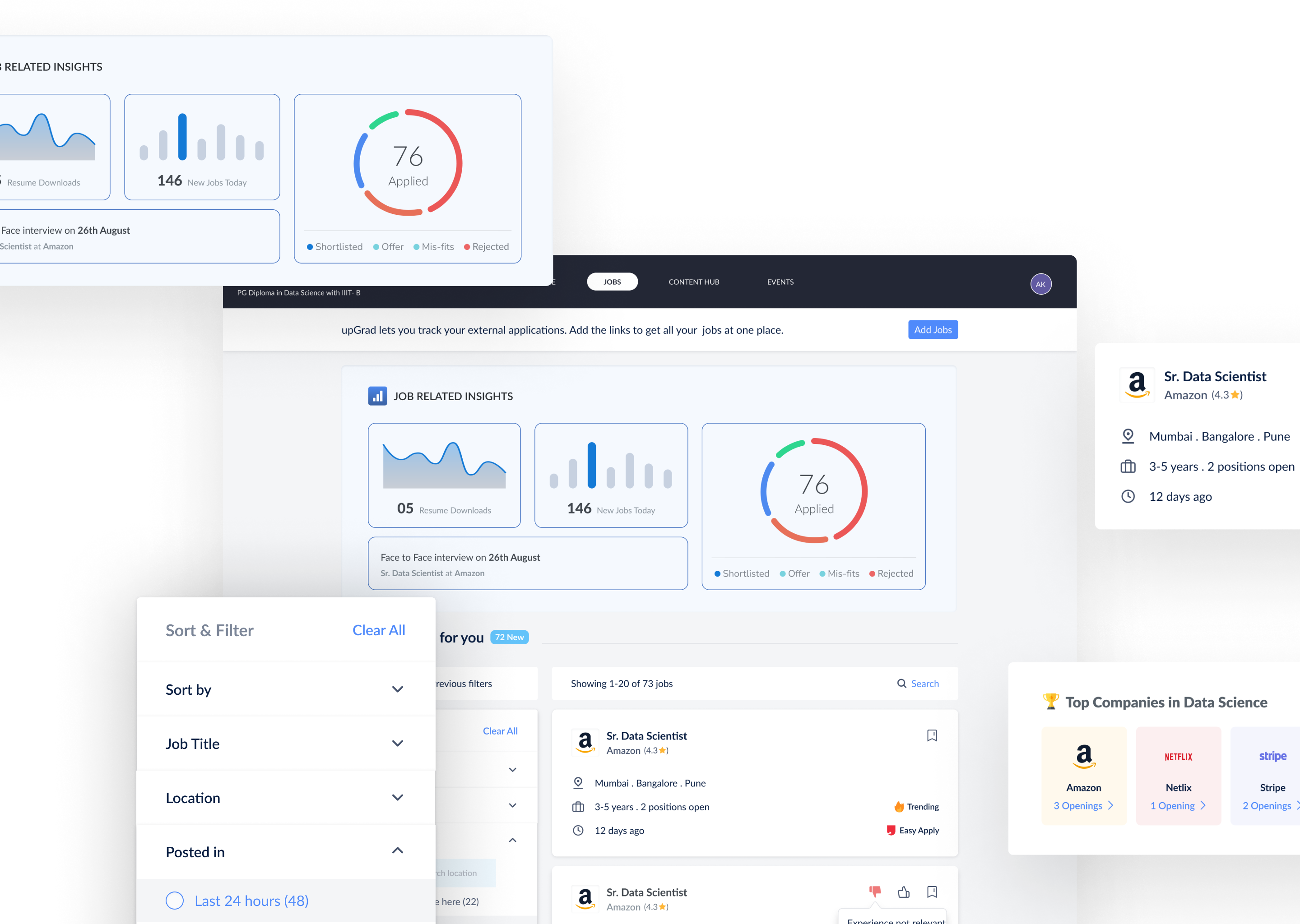Click the search magnifier icon
Screen dimensions: 1300x924
point(901,684)
